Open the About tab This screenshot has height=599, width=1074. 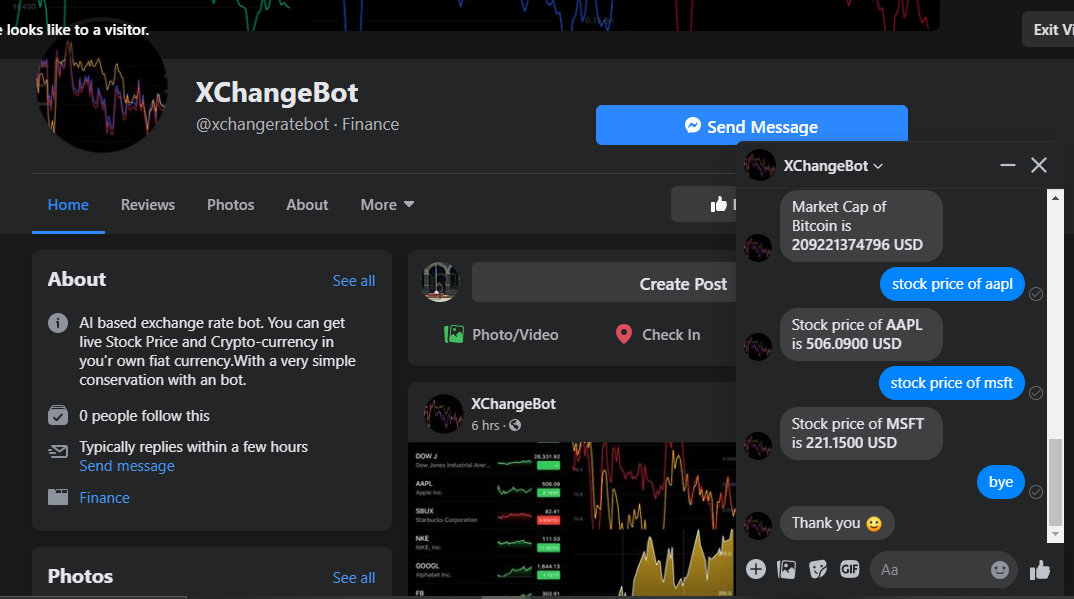click(307, 205)
